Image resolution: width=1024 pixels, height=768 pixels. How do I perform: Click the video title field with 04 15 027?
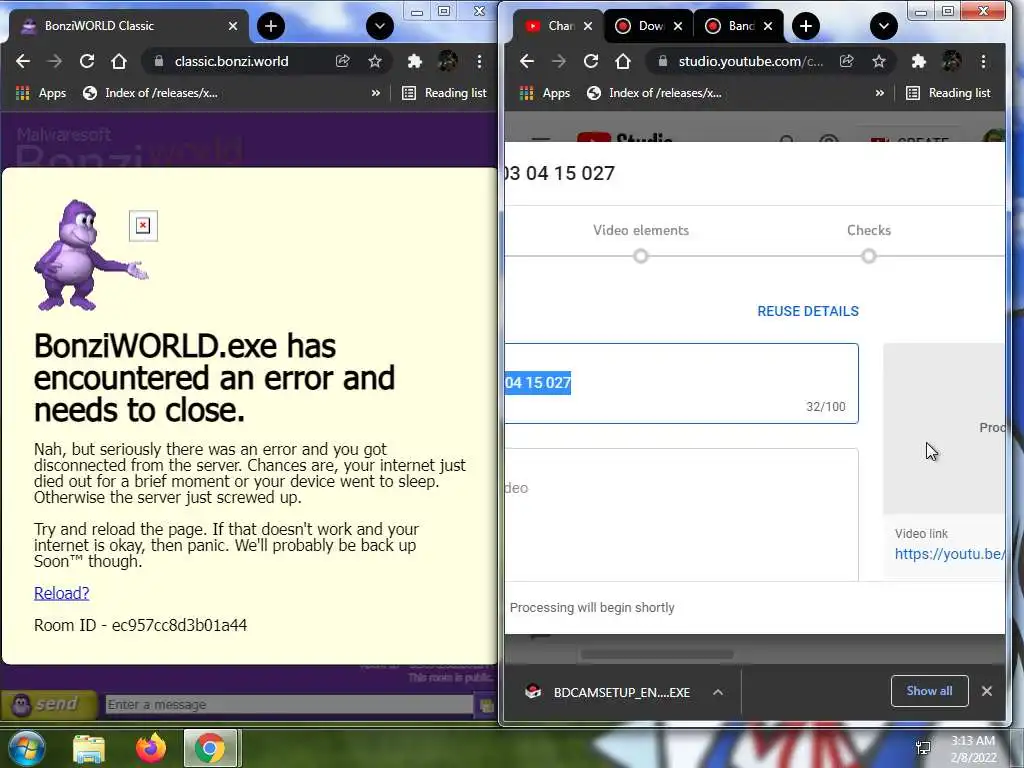tap(681, 383)
